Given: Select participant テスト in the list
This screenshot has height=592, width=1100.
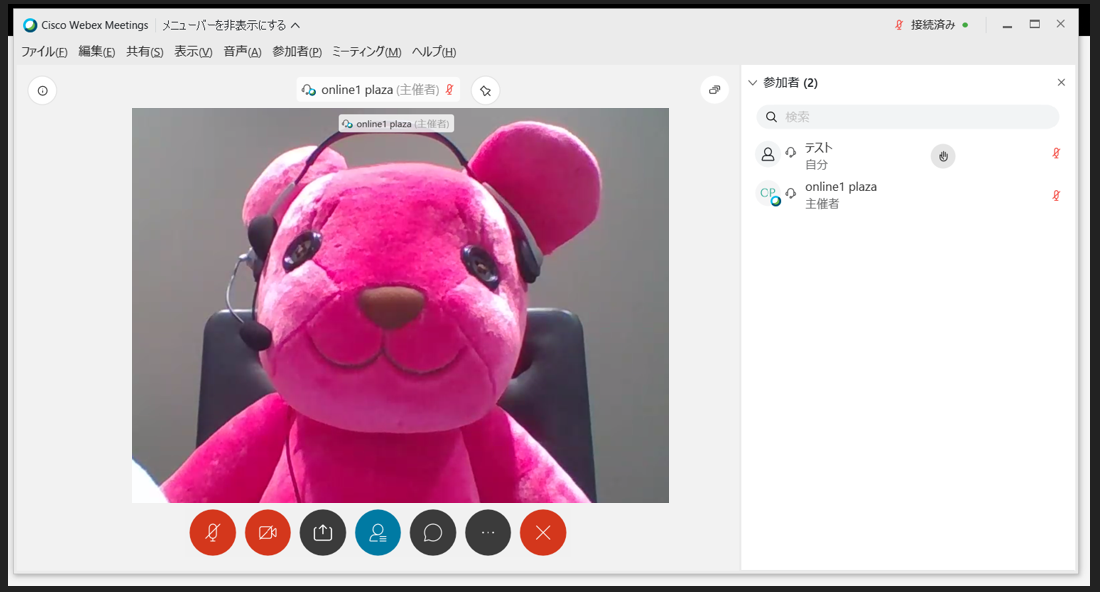Looking at the screenshot, I should click(908, 156).
